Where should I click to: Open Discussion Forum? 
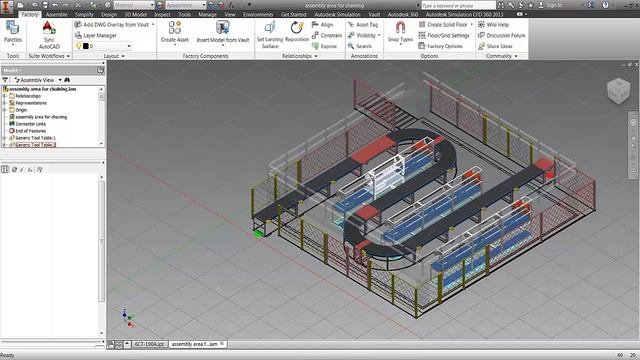[502, 36]
